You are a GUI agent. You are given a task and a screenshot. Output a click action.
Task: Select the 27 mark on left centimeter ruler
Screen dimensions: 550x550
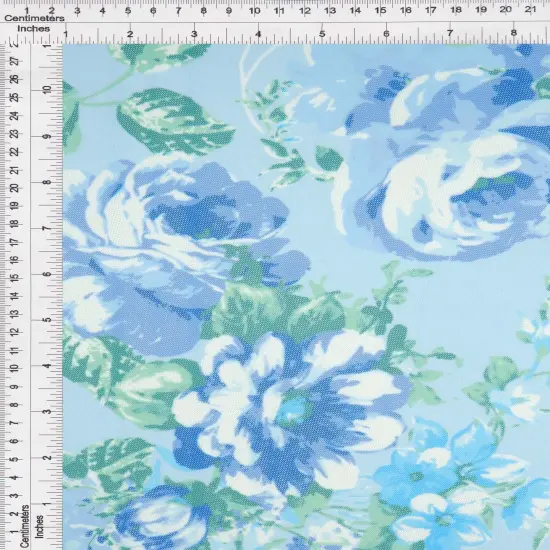(x=15, y=61)
